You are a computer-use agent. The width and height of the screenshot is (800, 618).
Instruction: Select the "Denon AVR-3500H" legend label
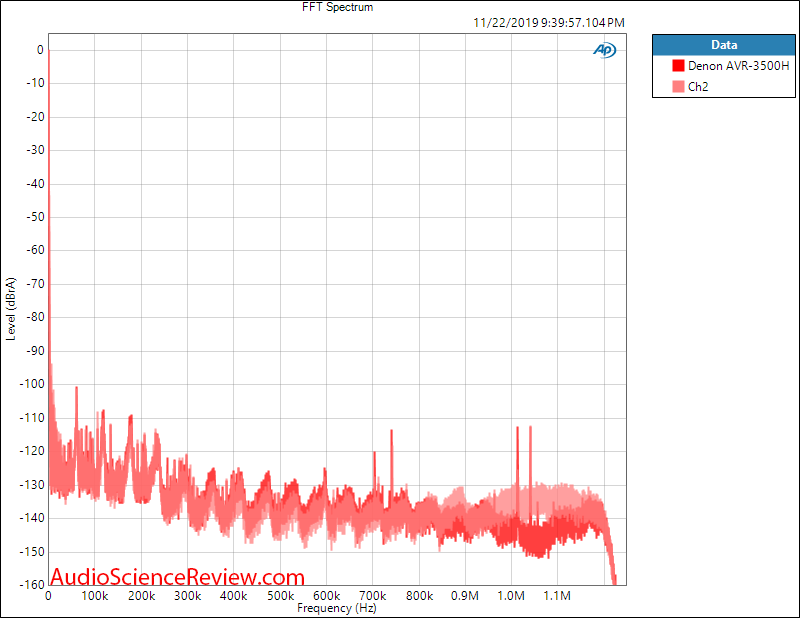pyautogui.click(x=738, y=66)
